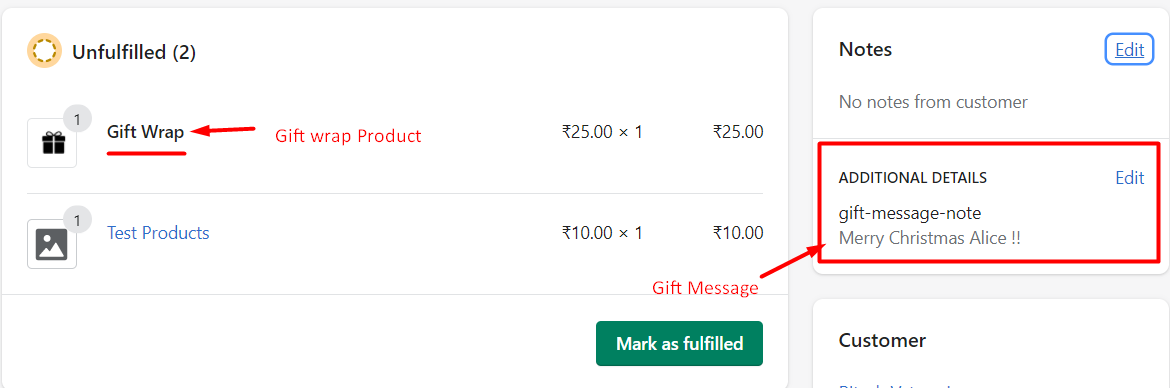The height and width of the screenshot is (388, 1170).
Task: Click quantity badge on Test Products item
Action: [x=77, y=219]
